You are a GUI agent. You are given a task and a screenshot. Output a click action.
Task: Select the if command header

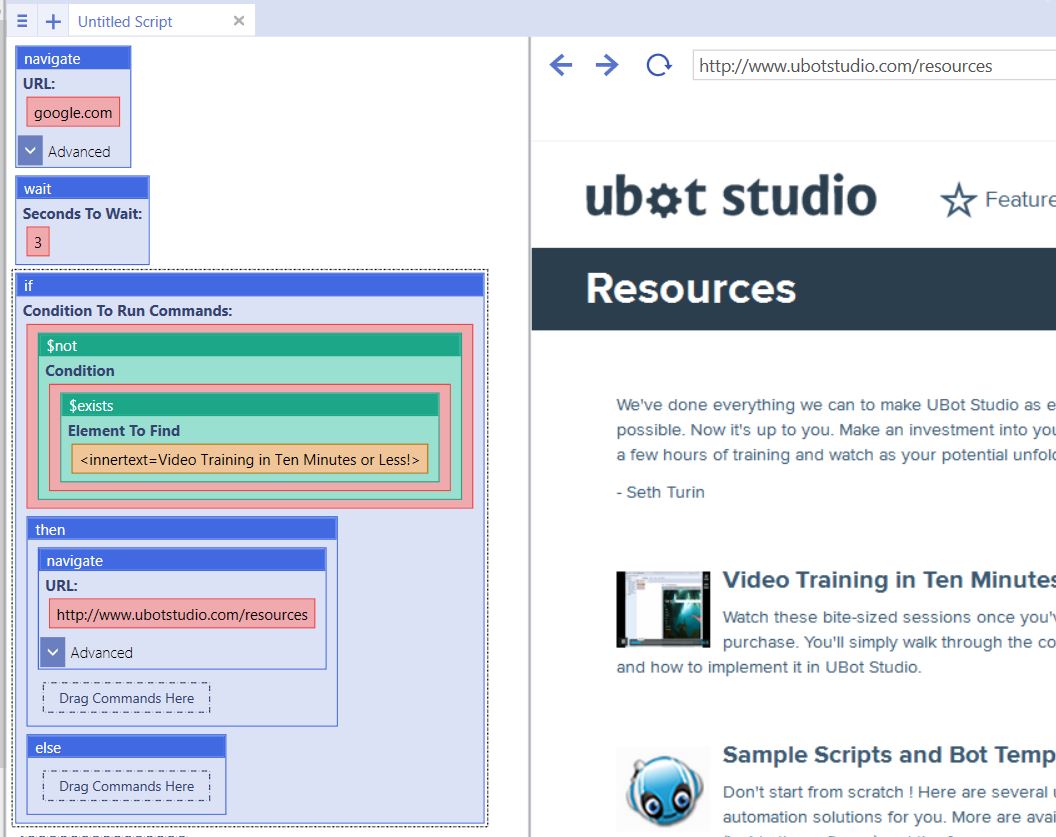tap(250, 286)
